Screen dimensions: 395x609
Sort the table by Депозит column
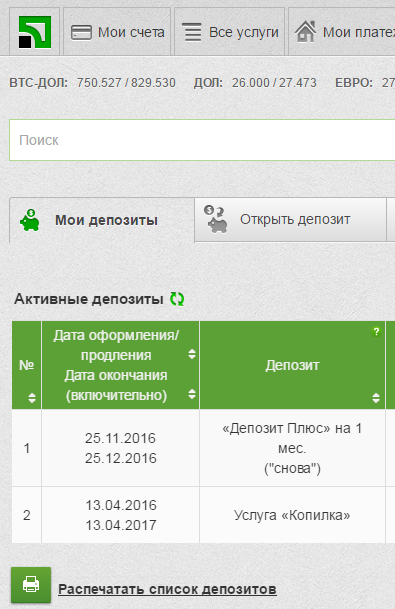(x=376, y=398)
